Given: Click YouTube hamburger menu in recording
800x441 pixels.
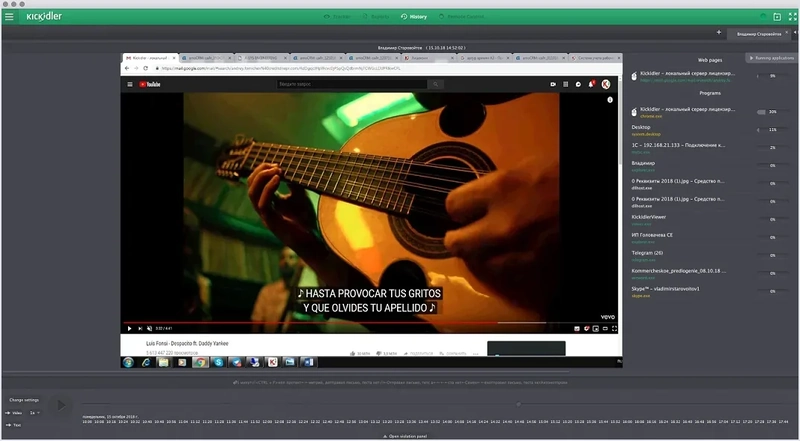Looking at the screenshot, I should (x=130, y=84).
